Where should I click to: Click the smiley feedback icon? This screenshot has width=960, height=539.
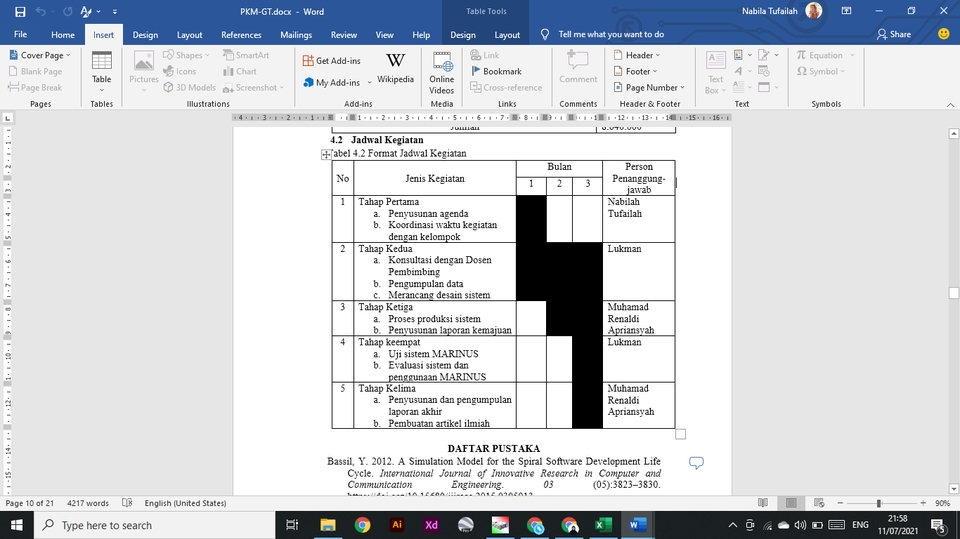tap(943, 34)
